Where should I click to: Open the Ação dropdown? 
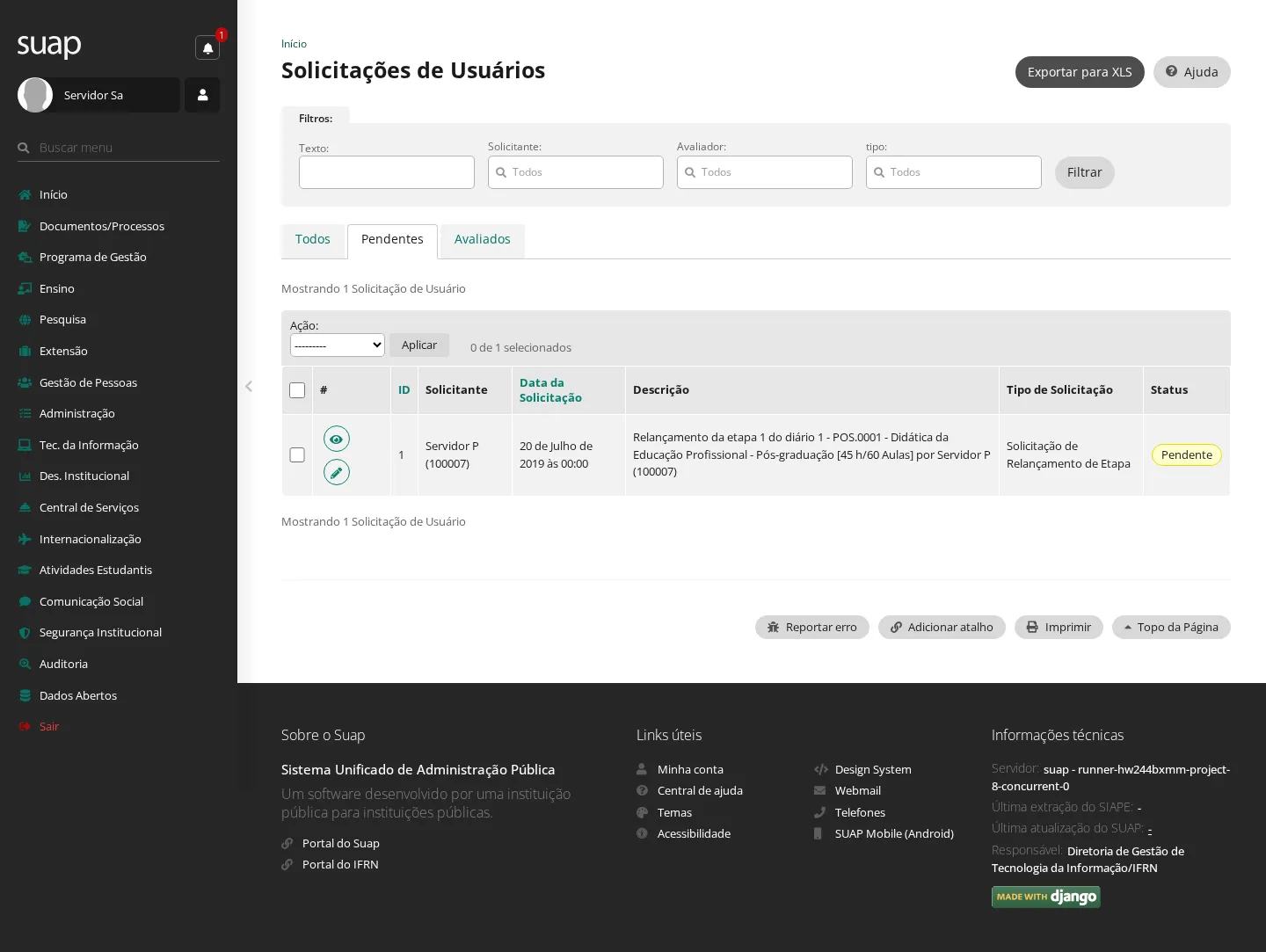pyautogui.click(x=338, y=345)
